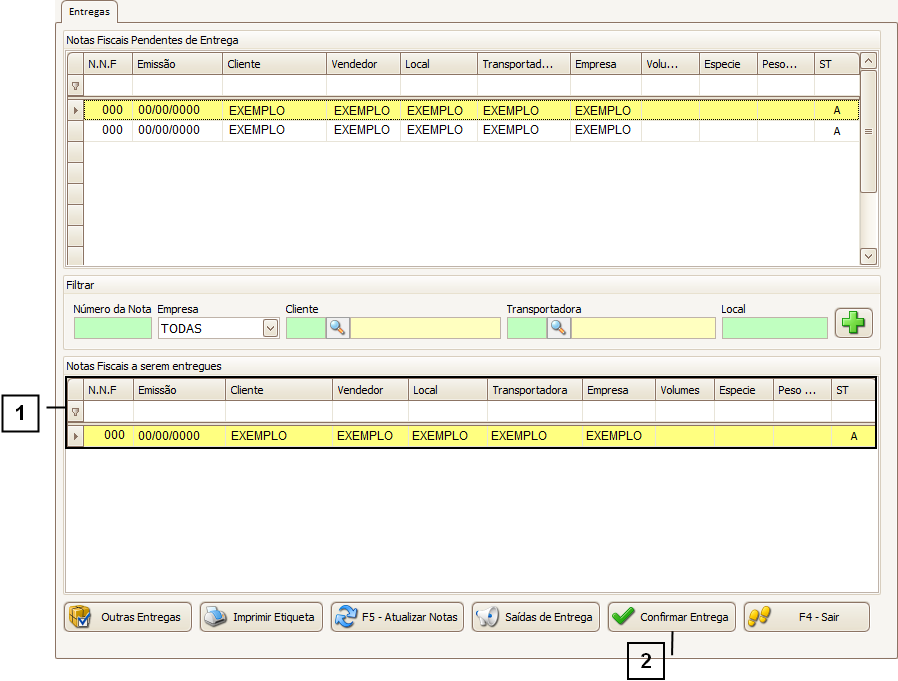The width and height of the screenshot is (898, 681).
Task: Expand the Empresa dropdown showing TODAS
Action: tap(269, 328)
